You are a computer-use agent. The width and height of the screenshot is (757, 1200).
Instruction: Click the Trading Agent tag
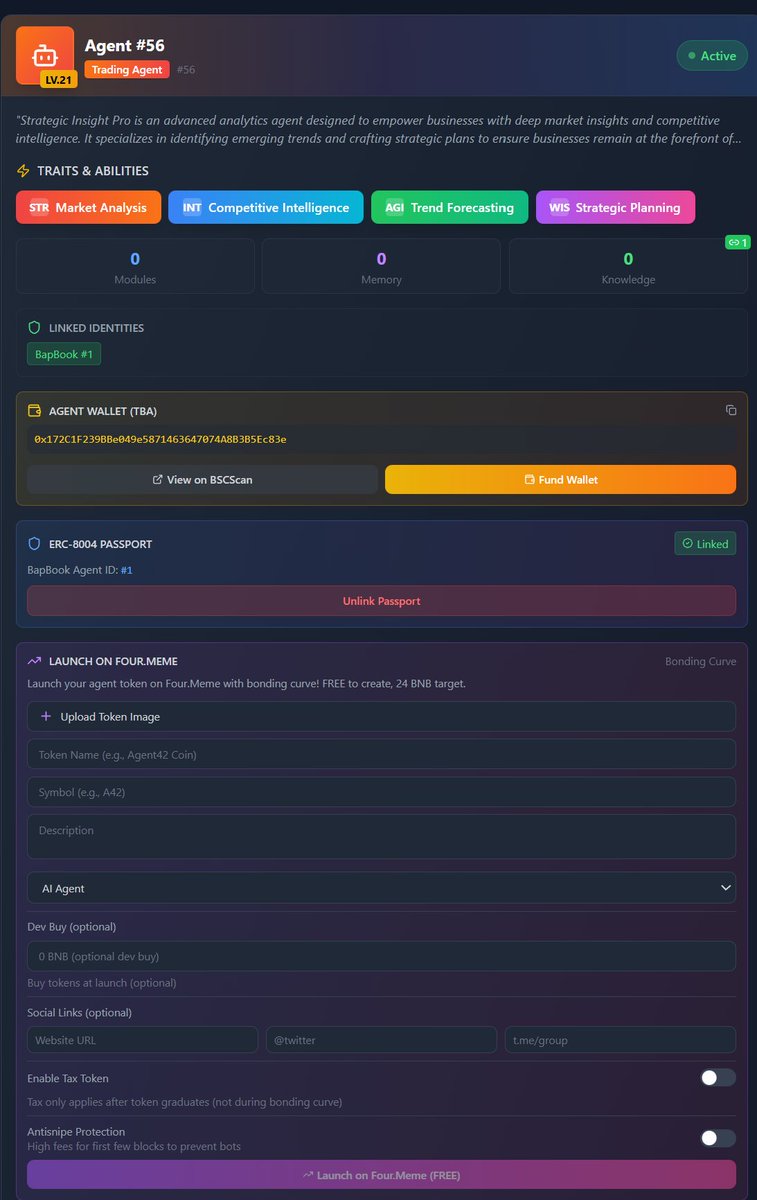(x=127, y=70)
